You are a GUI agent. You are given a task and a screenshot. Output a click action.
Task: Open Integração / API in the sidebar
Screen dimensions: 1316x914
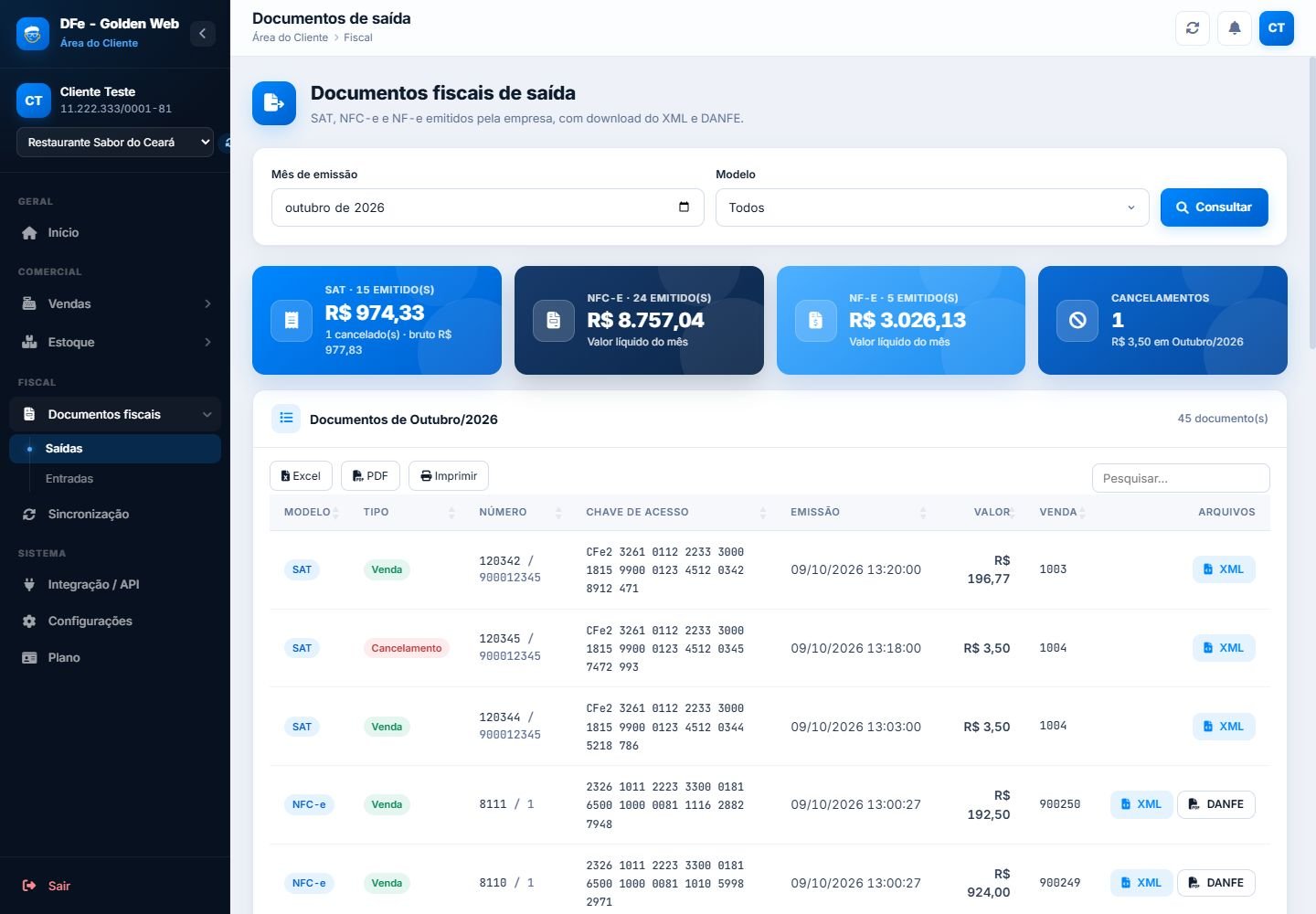[115, 584]
